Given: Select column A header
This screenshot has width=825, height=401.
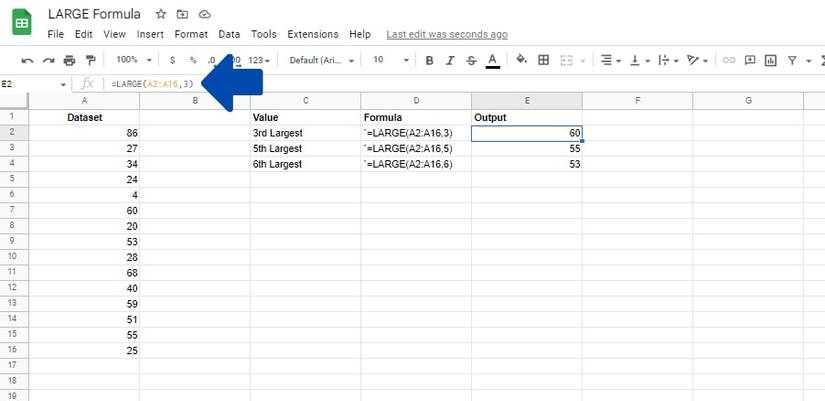Looking at the screenshot, I should point(84,101).
